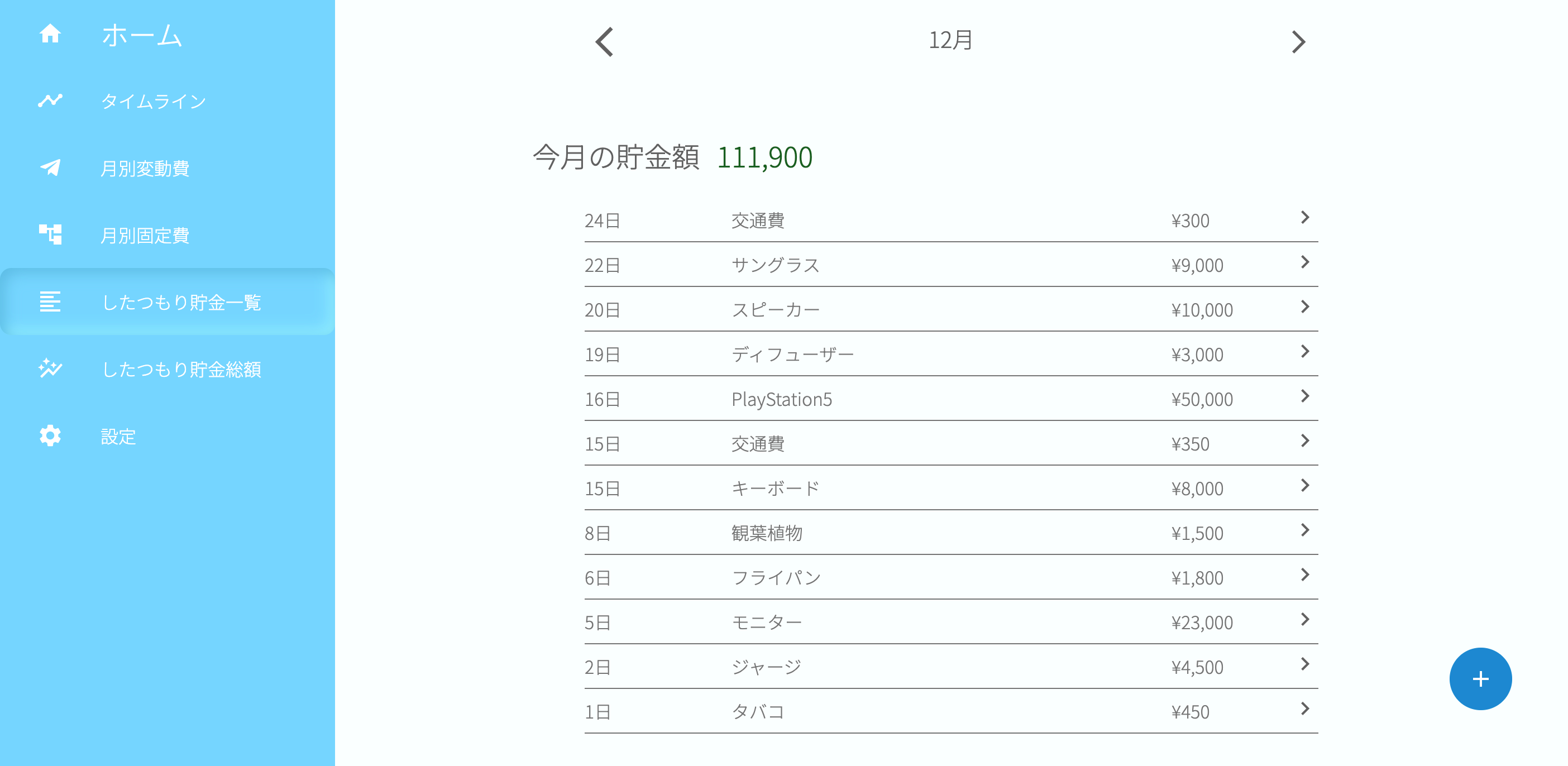Click したつもり貯金総額 text link
This screenshot has width=1568, height=766.
182,368
